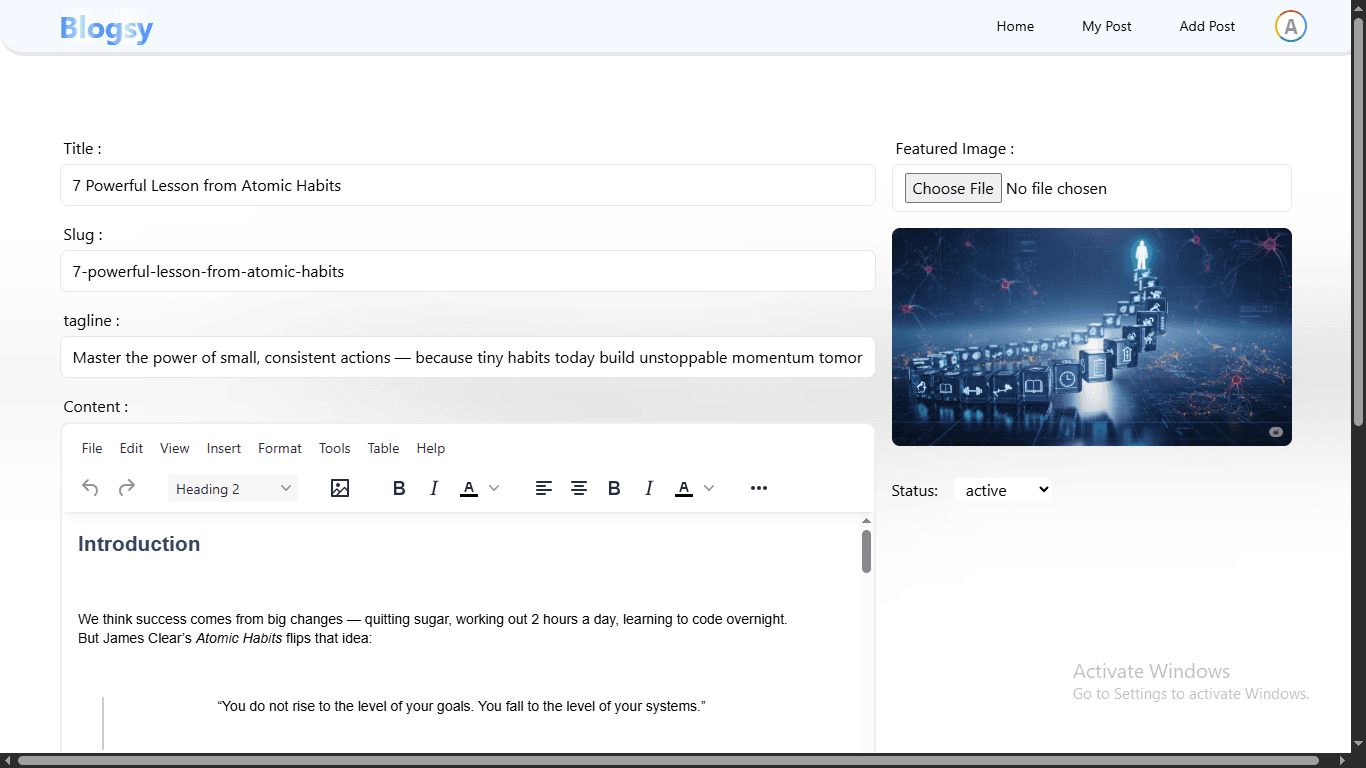The height and width of the screenshot is (768, 1366).
Task: Click the Undo icon in the editor toolbar
Action: click(x=90, y=488)
